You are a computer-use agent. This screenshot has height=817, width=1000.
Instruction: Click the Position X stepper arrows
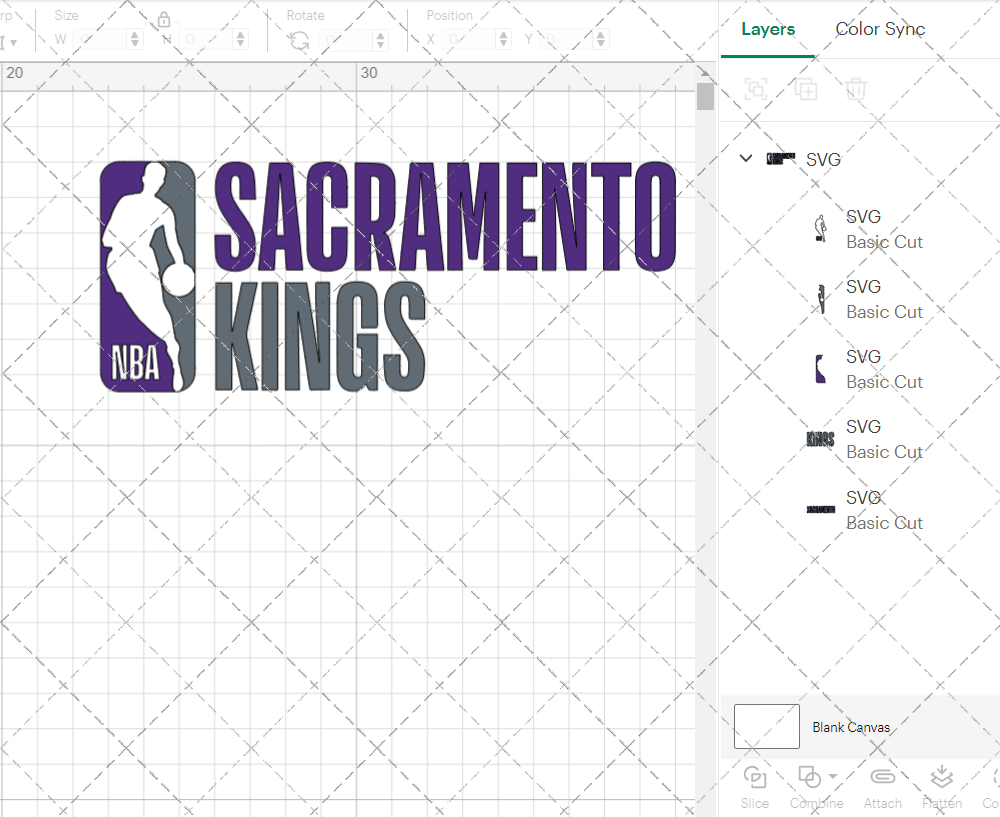(503, 40)
